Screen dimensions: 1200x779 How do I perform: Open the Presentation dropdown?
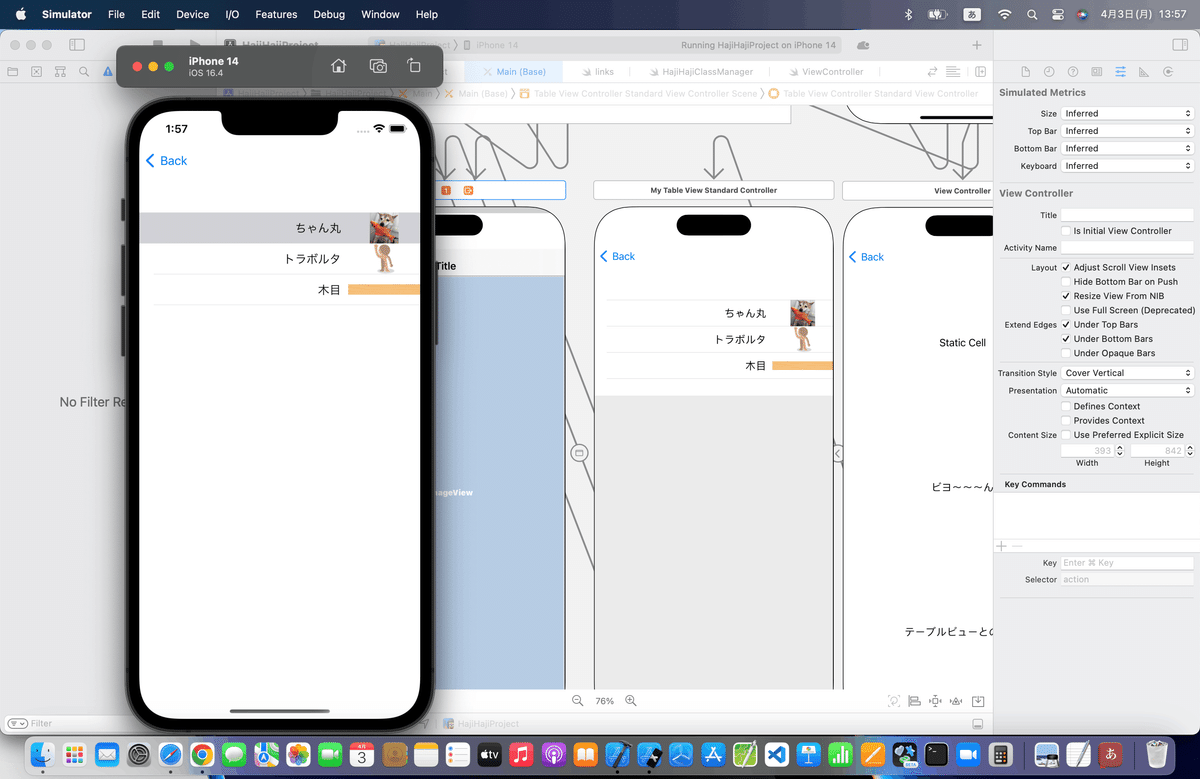pos(1127,391)
